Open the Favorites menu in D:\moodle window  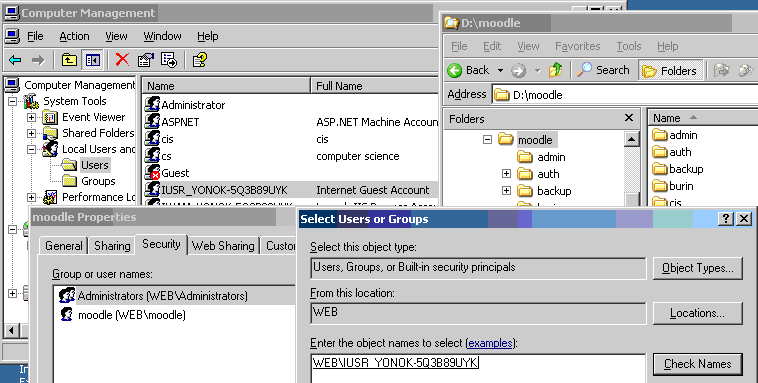point(577,46)
